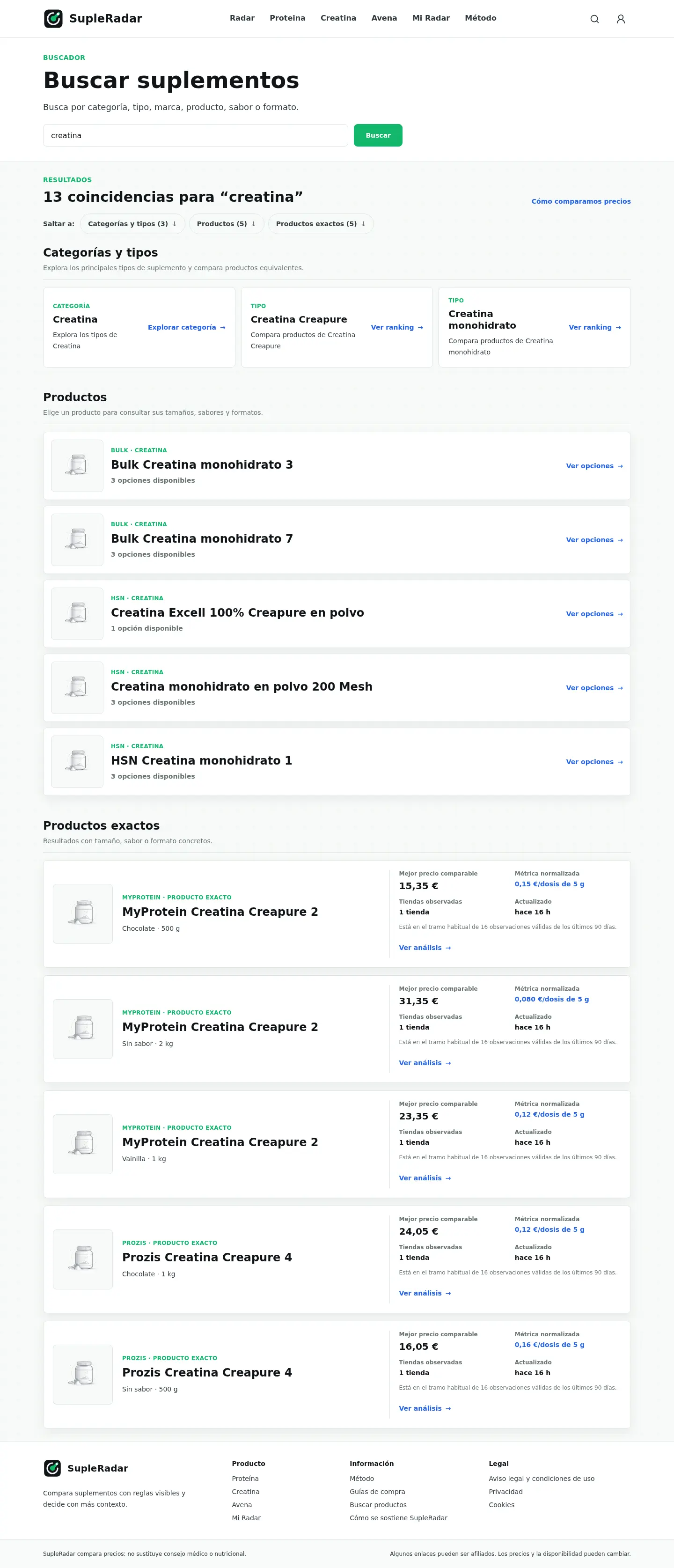Ver opciones for Bulk Creatina monohidrato 3
The width and height of the screenshot is (674, 1568).
[x=594, y=466]
